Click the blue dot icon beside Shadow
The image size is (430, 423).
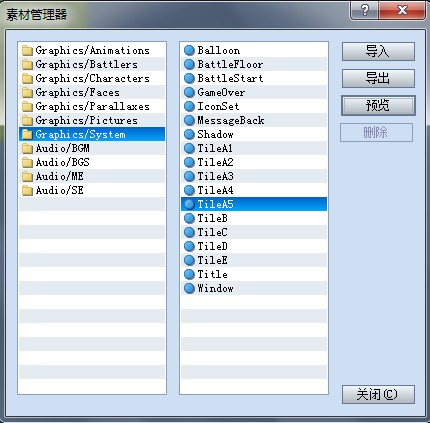(189, 134)
